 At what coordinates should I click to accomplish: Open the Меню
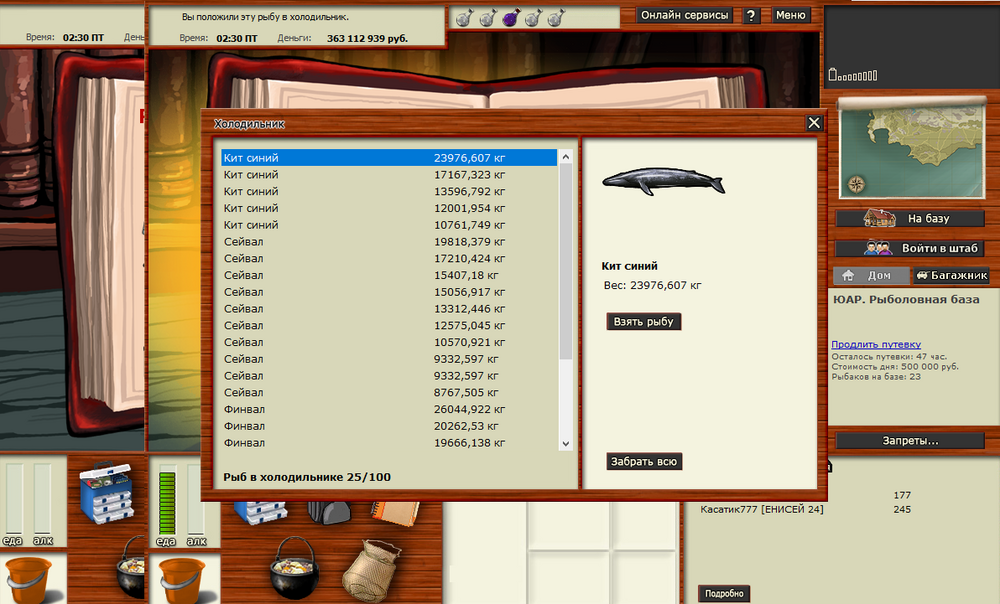(x=792, y=15)
